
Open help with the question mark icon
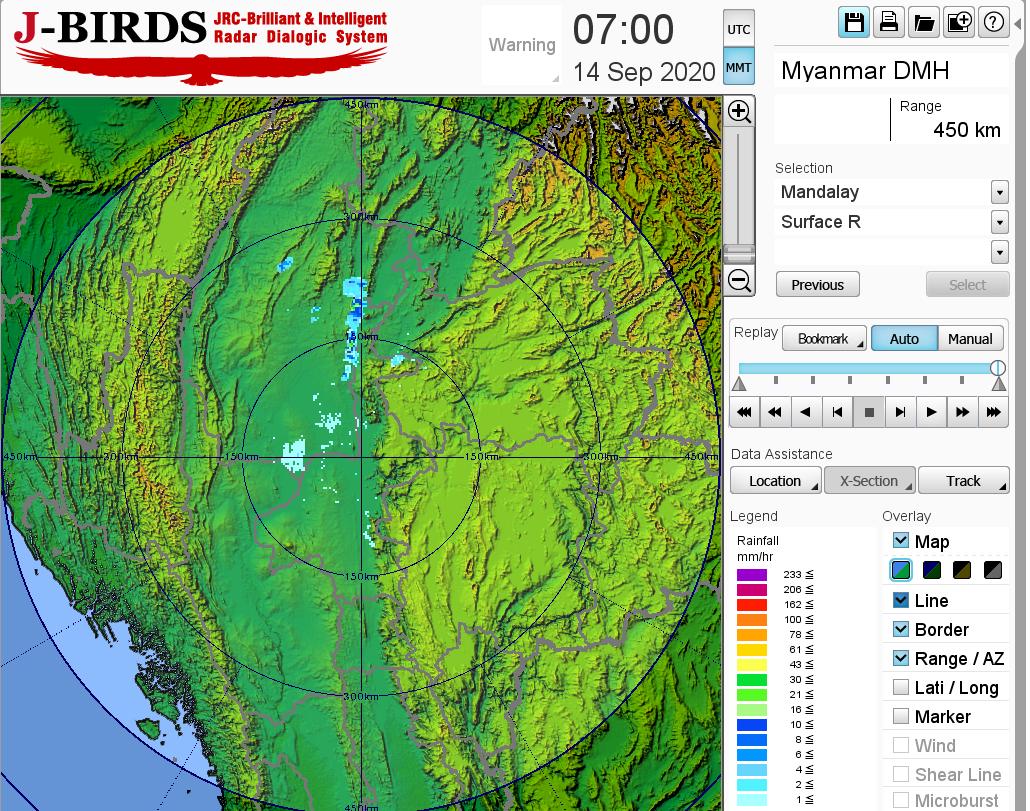[993, 23]
